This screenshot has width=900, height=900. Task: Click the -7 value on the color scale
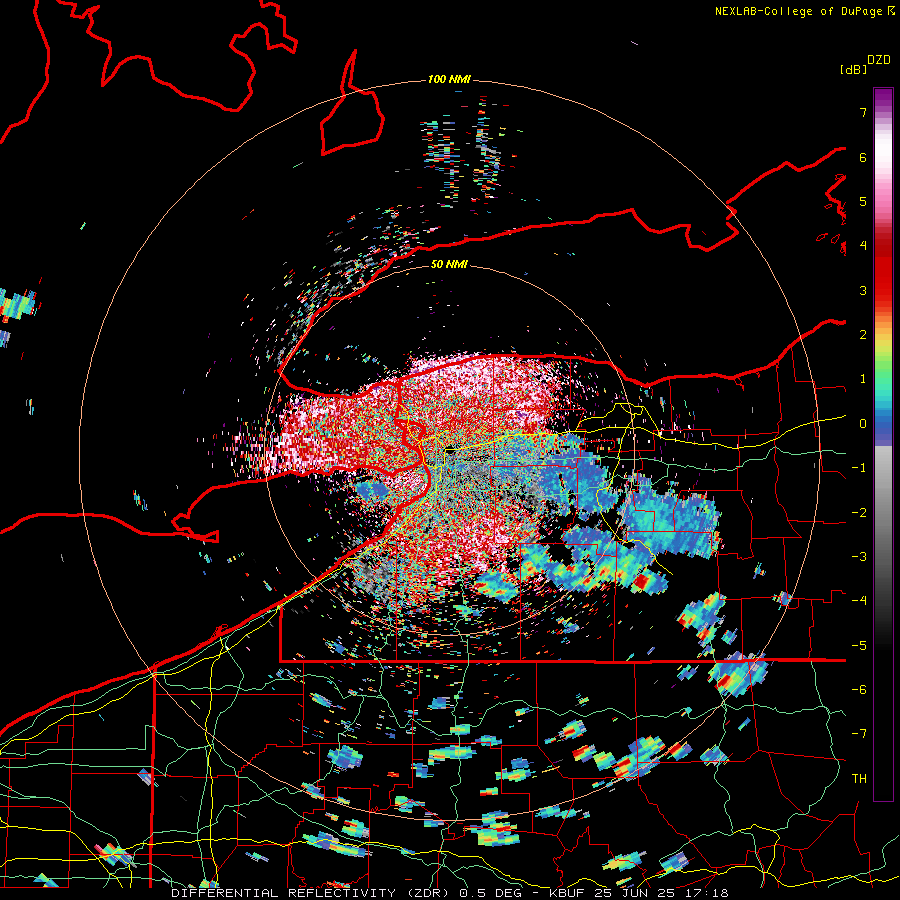coord(859,734)
